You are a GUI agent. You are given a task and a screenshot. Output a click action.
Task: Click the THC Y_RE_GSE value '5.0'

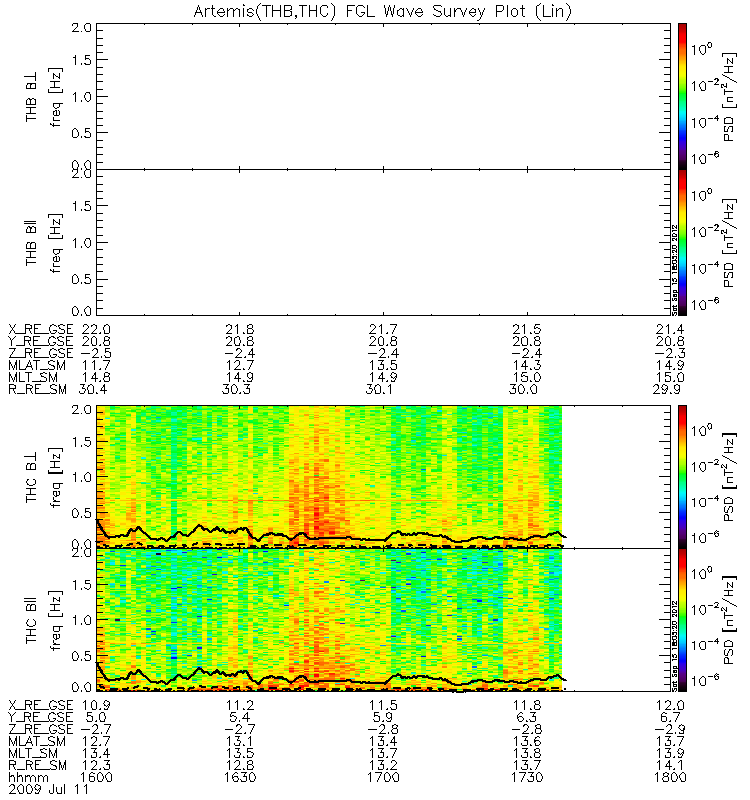click(x=96, y=718)
